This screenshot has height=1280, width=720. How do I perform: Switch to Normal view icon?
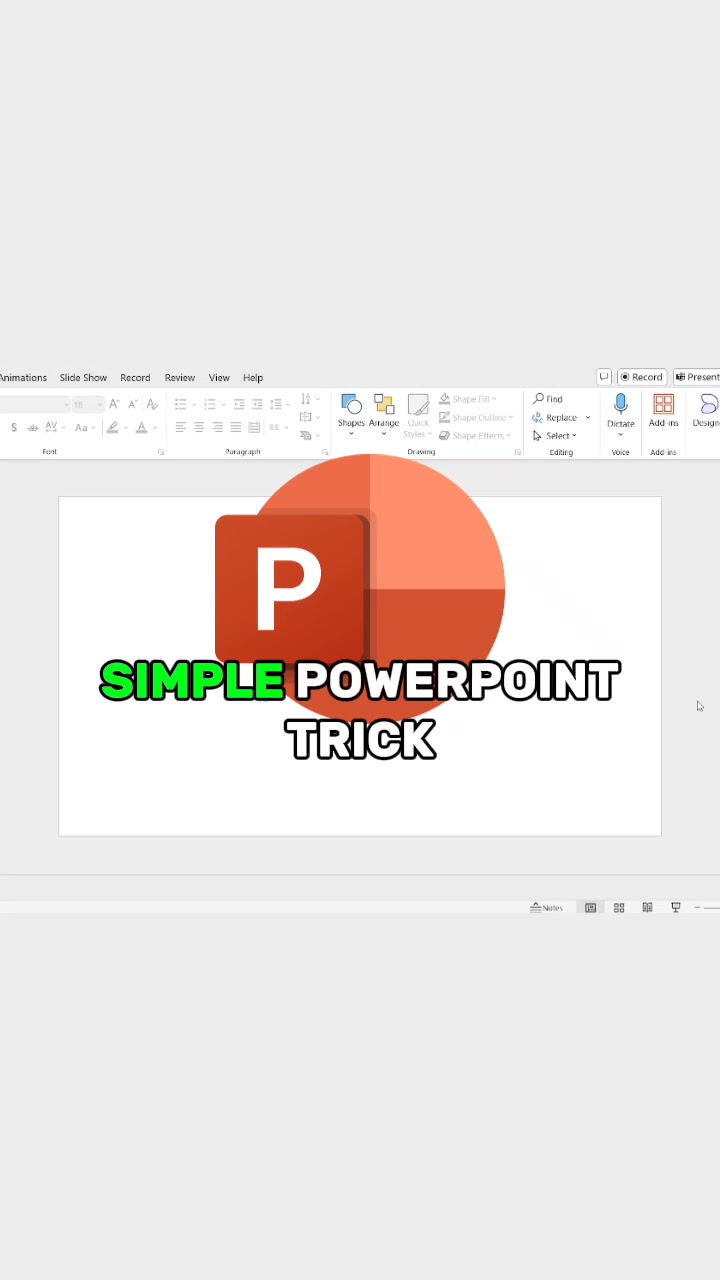(x=591, y=908)
